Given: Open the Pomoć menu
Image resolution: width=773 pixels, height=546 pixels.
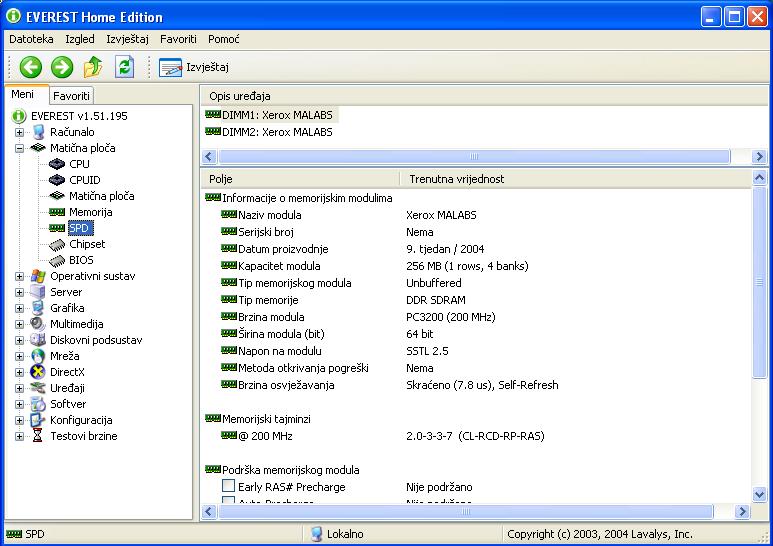Looking at the screenshot, I should pyautogui.click(x=223, y=39).
